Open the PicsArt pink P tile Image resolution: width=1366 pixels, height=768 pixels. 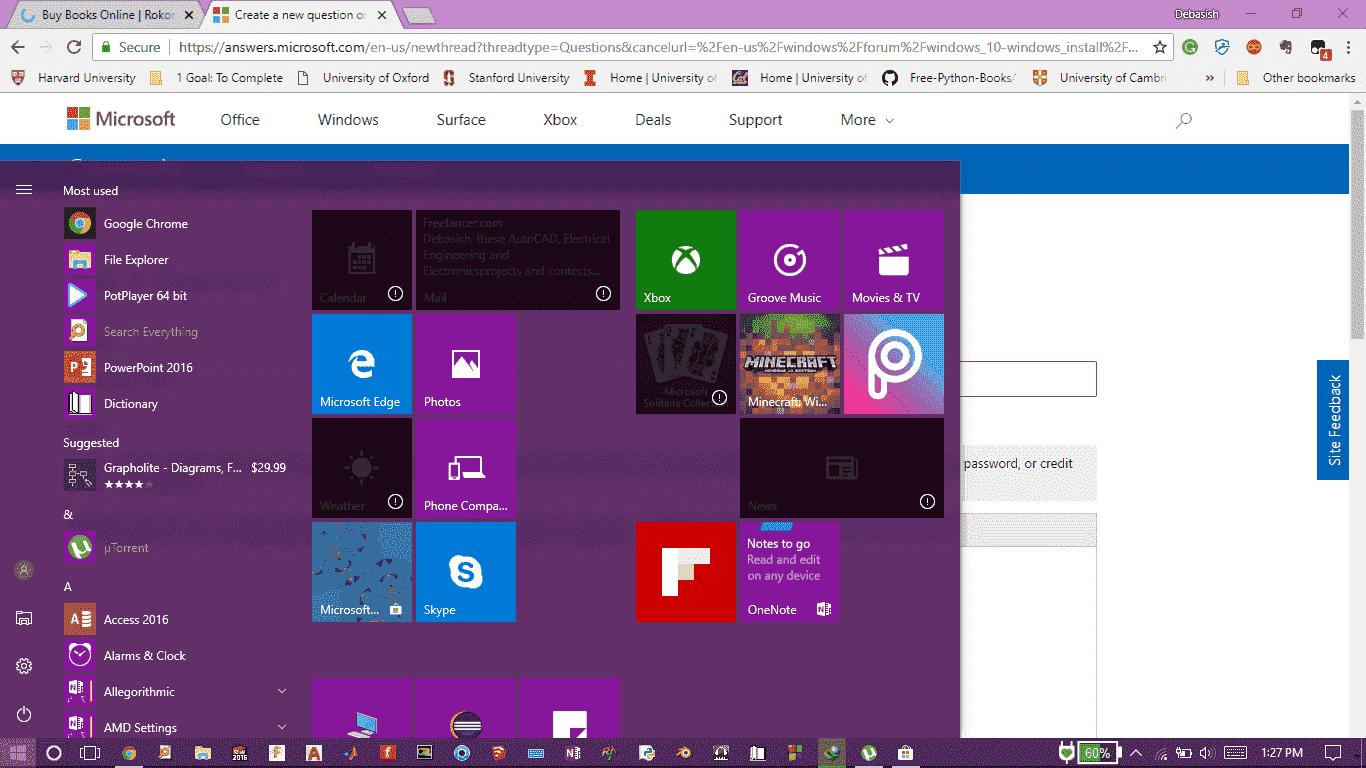[x=893, y=363]
